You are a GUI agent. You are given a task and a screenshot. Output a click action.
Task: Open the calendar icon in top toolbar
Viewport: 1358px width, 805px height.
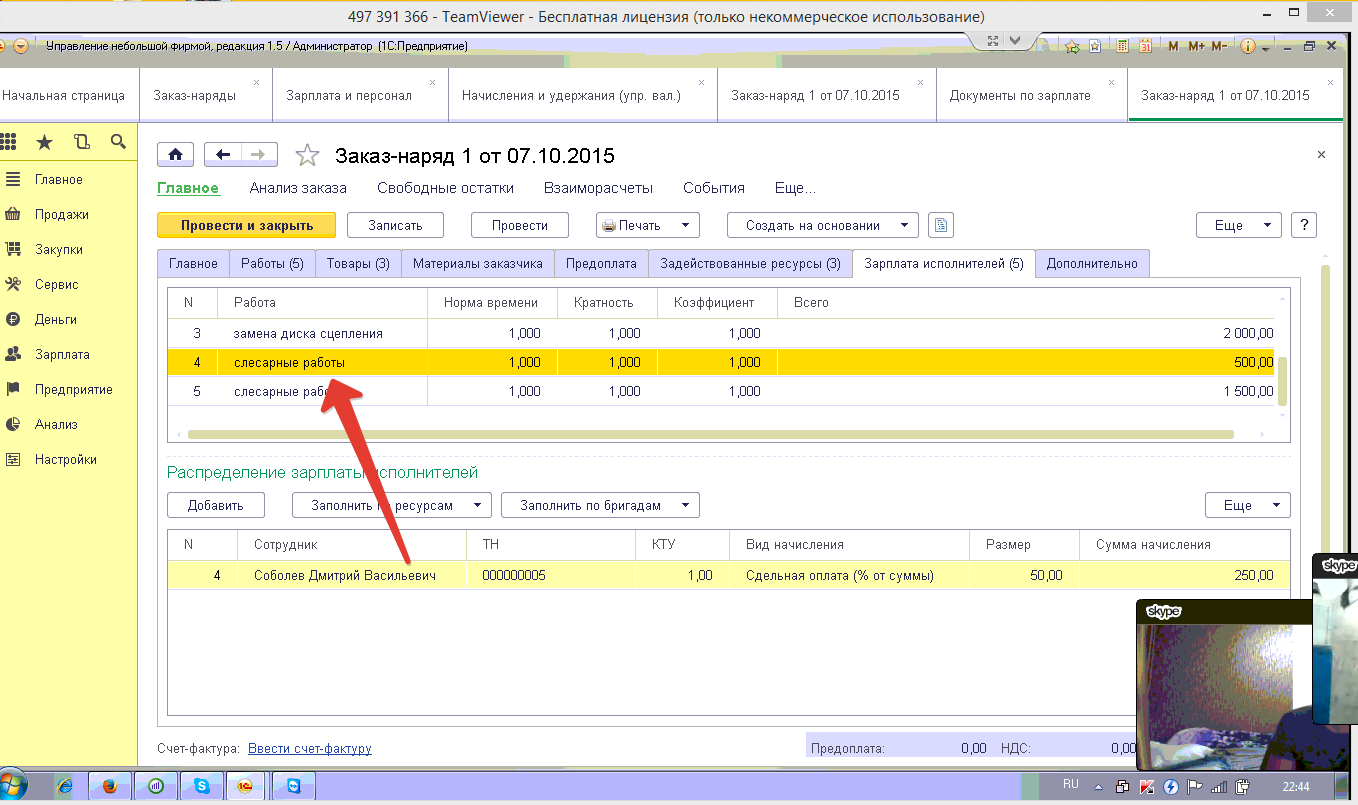point(1145,46)
